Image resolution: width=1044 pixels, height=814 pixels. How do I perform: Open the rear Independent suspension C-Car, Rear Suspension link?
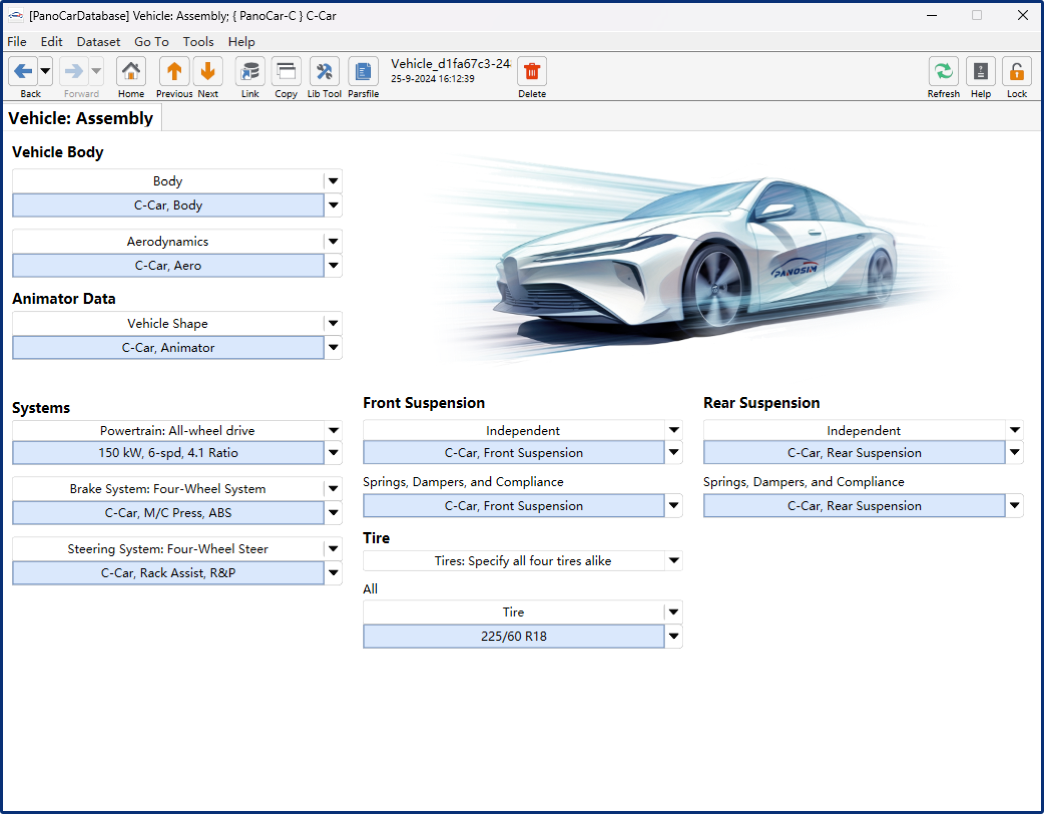(x=854, y=453)
